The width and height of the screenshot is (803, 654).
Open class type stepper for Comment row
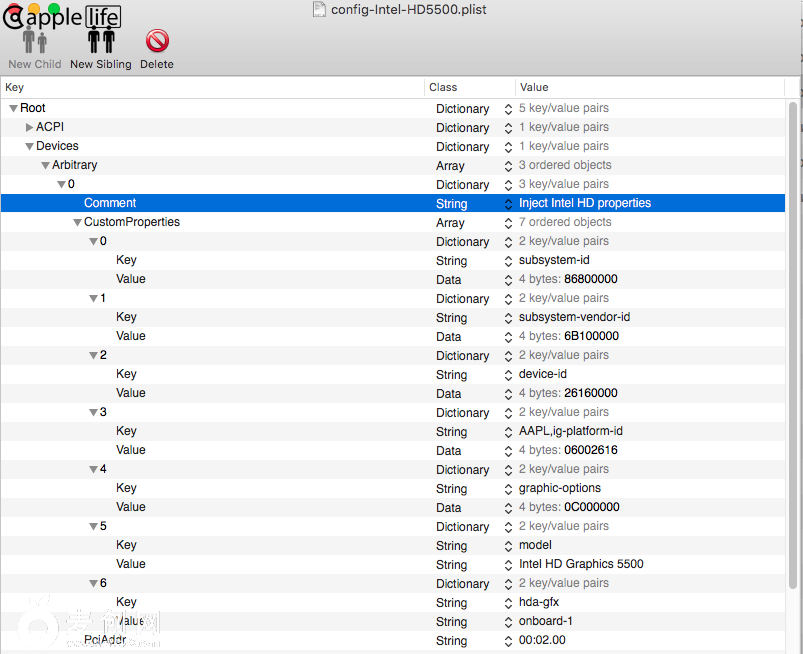coord(508,203)
